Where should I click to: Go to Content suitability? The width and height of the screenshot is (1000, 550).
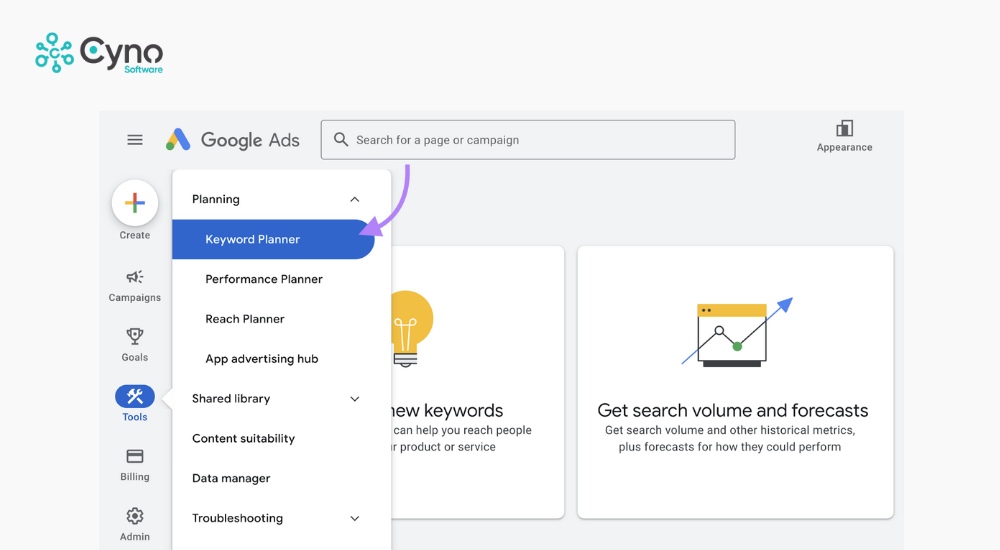pyautogui.click(x=243, y=439)
